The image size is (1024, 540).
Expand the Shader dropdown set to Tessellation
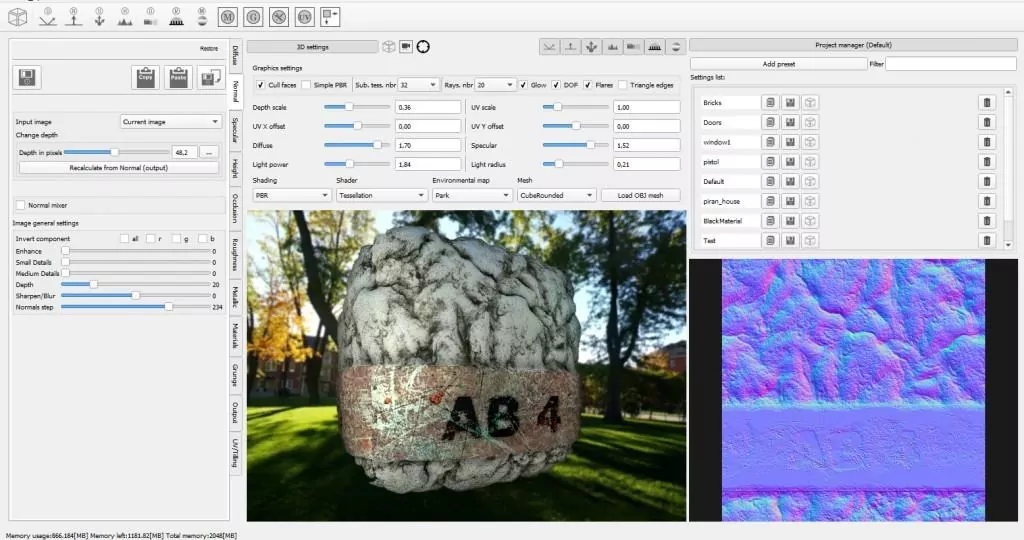coord(380,196)
